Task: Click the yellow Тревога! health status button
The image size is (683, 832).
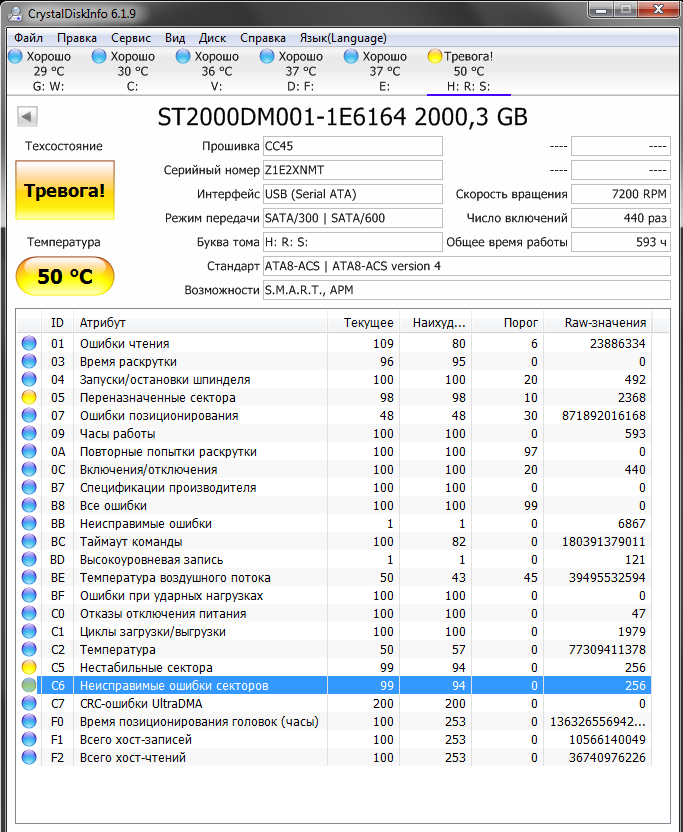Action: [x=65, y=190]
